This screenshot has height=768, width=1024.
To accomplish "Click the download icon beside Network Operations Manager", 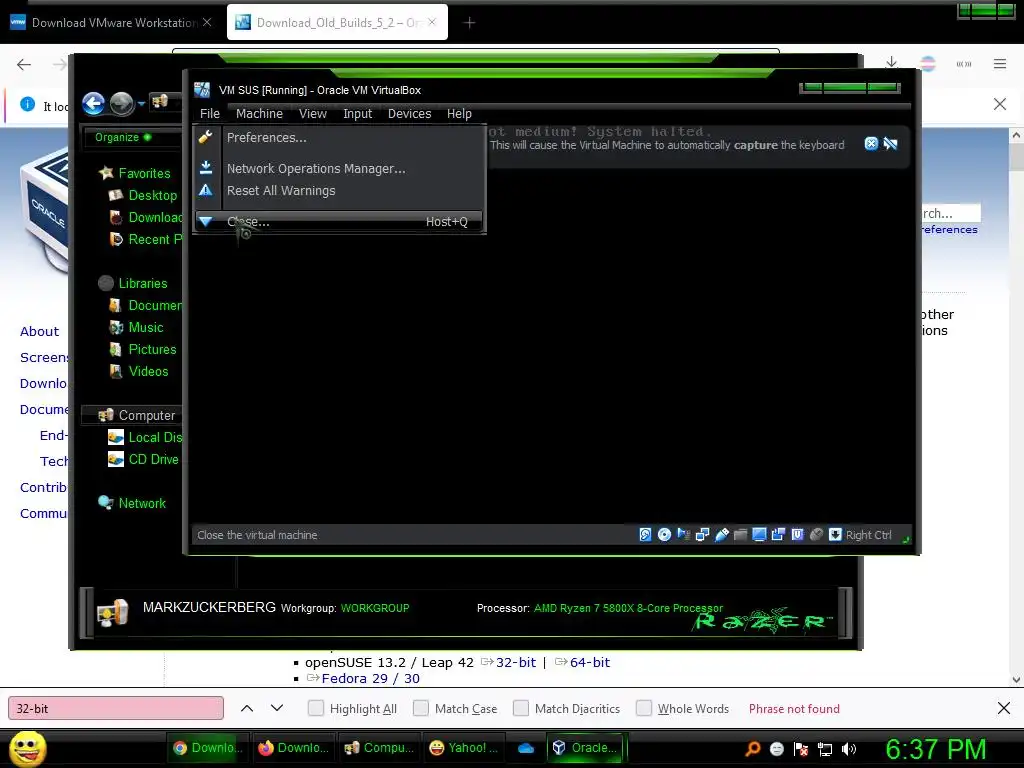I will (x=206, y=168).
